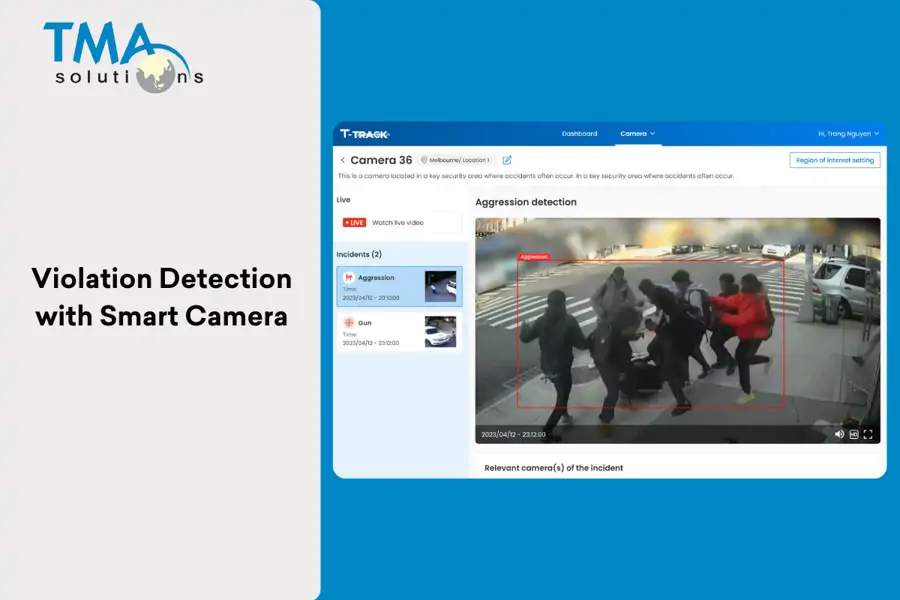Select the Gun incident card
This screenshot has height=600, width=900.
[x=399, y=331]
